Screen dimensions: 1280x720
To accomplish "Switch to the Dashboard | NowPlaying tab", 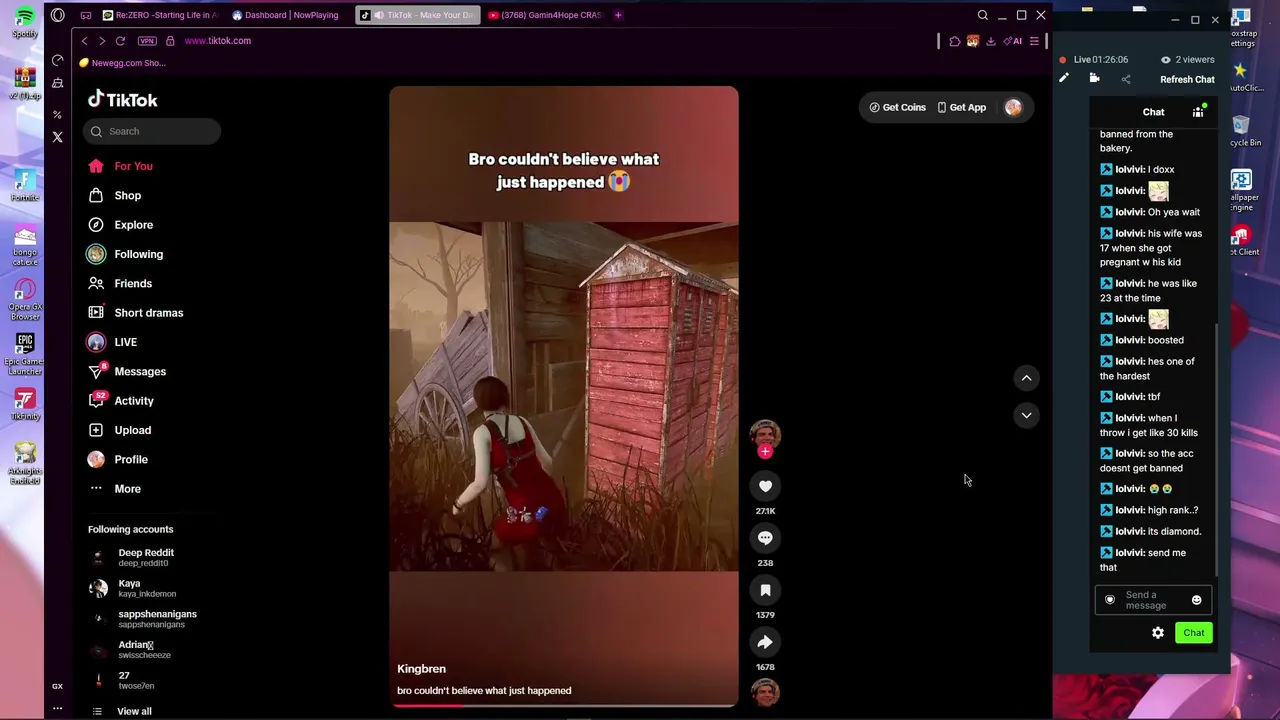I will (286, 15).
